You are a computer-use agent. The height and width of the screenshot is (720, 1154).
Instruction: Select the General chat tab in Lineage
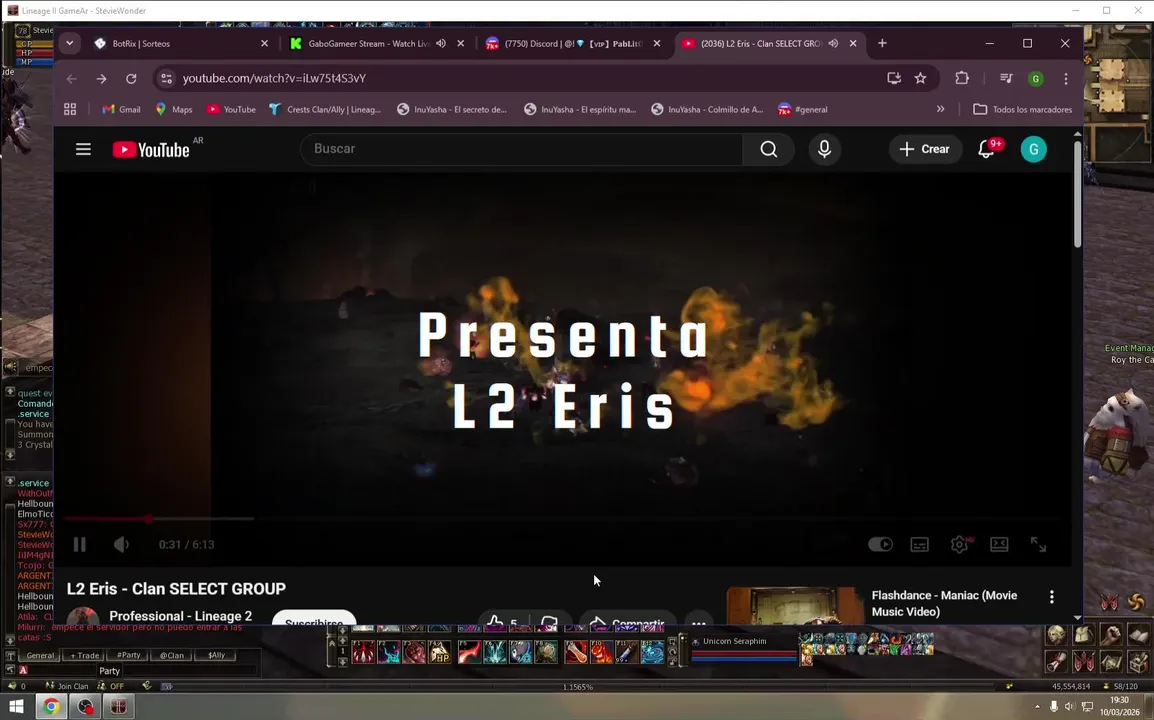[40, 655]
